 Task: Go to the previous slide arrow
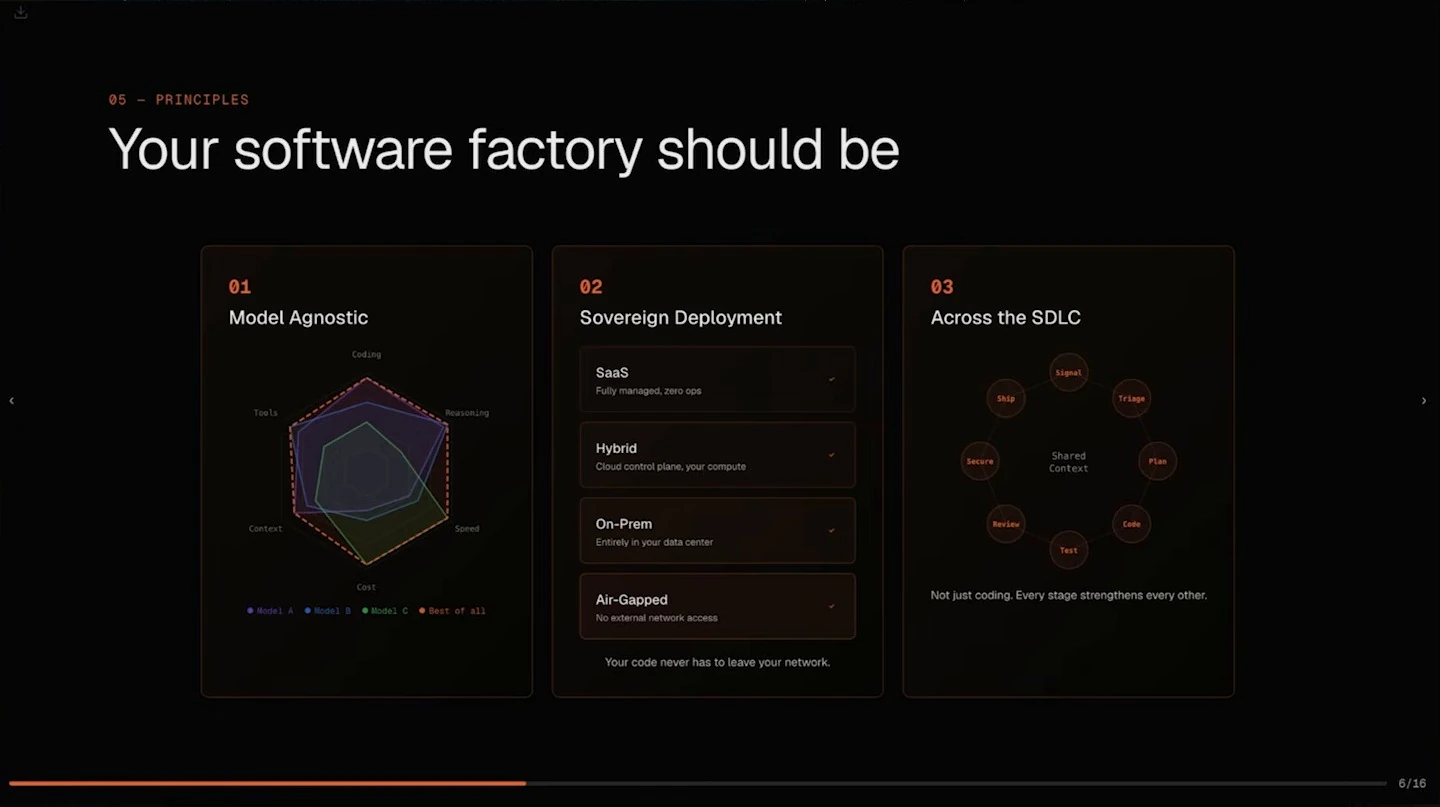(12, 401)
